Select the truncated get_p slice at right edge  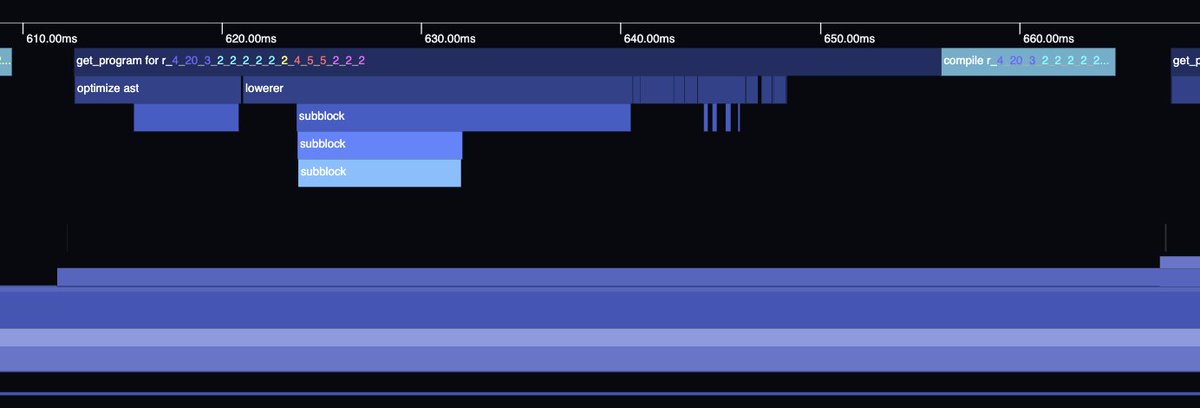click(1186, 62)
